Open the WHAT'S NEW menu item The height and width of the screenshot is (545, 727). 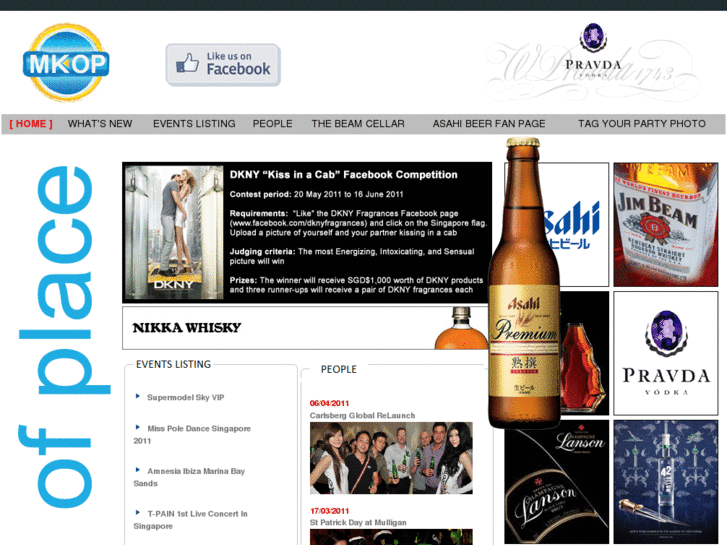pos(100,124)
